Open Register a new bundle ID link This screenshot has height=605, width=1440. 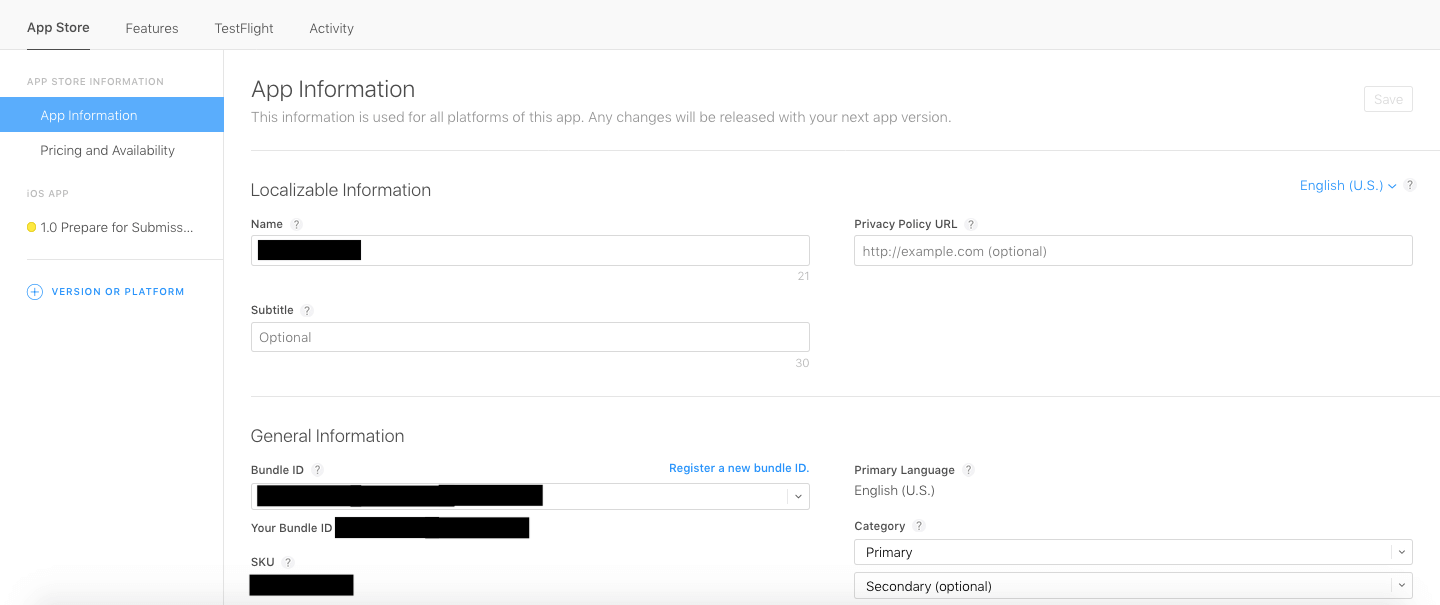(x=739, y=468)
